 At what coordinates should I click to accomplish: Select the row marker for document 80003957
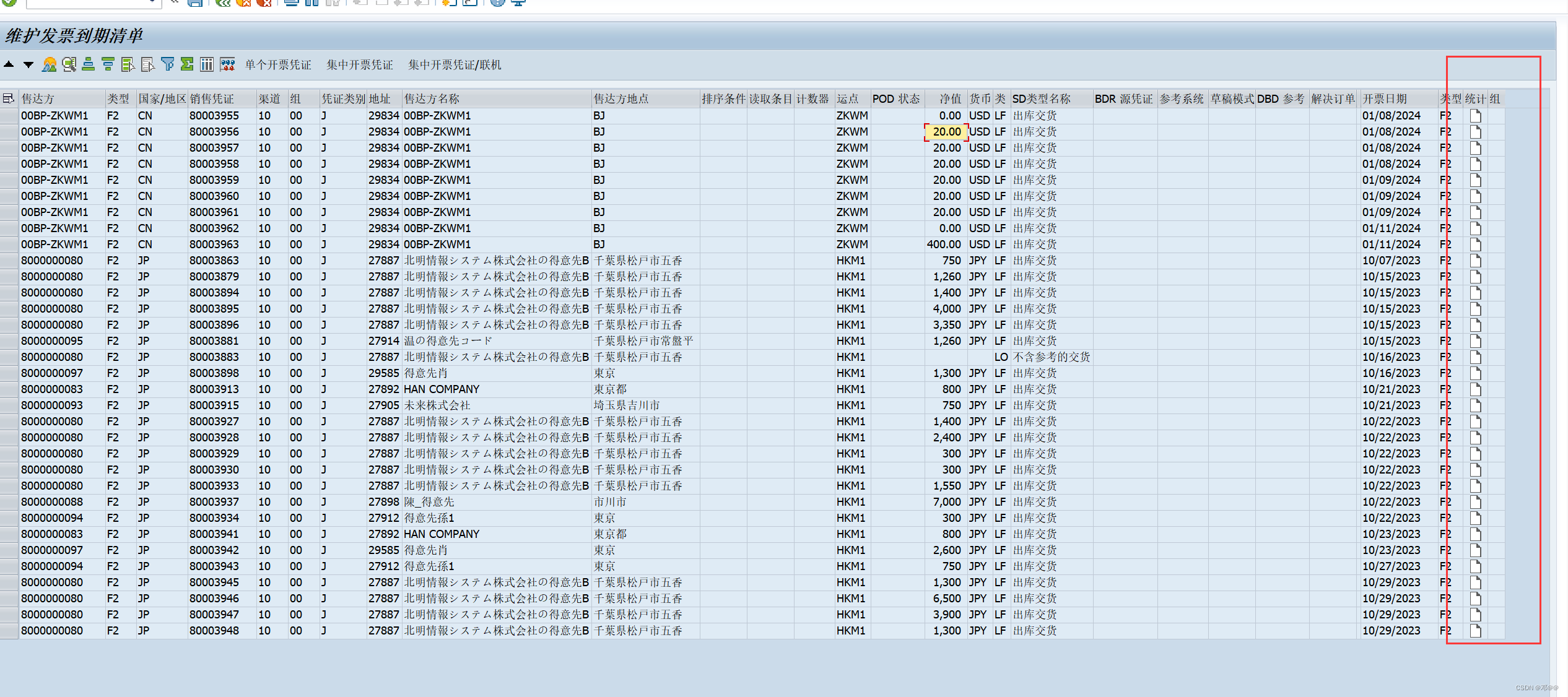(9, 148)
